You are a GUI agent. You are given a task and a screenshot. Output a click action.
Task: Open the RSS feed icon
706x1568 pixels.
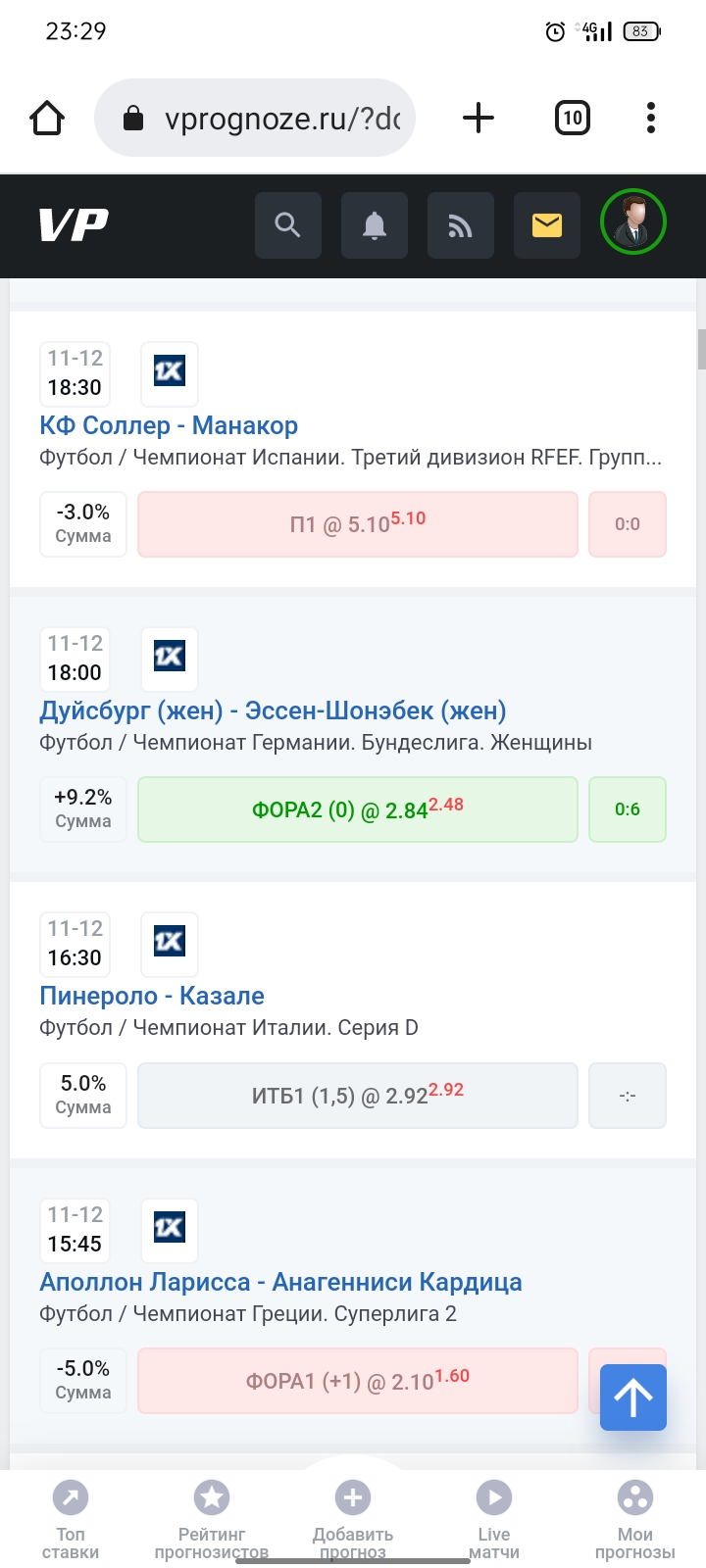(x=460, y=225)
